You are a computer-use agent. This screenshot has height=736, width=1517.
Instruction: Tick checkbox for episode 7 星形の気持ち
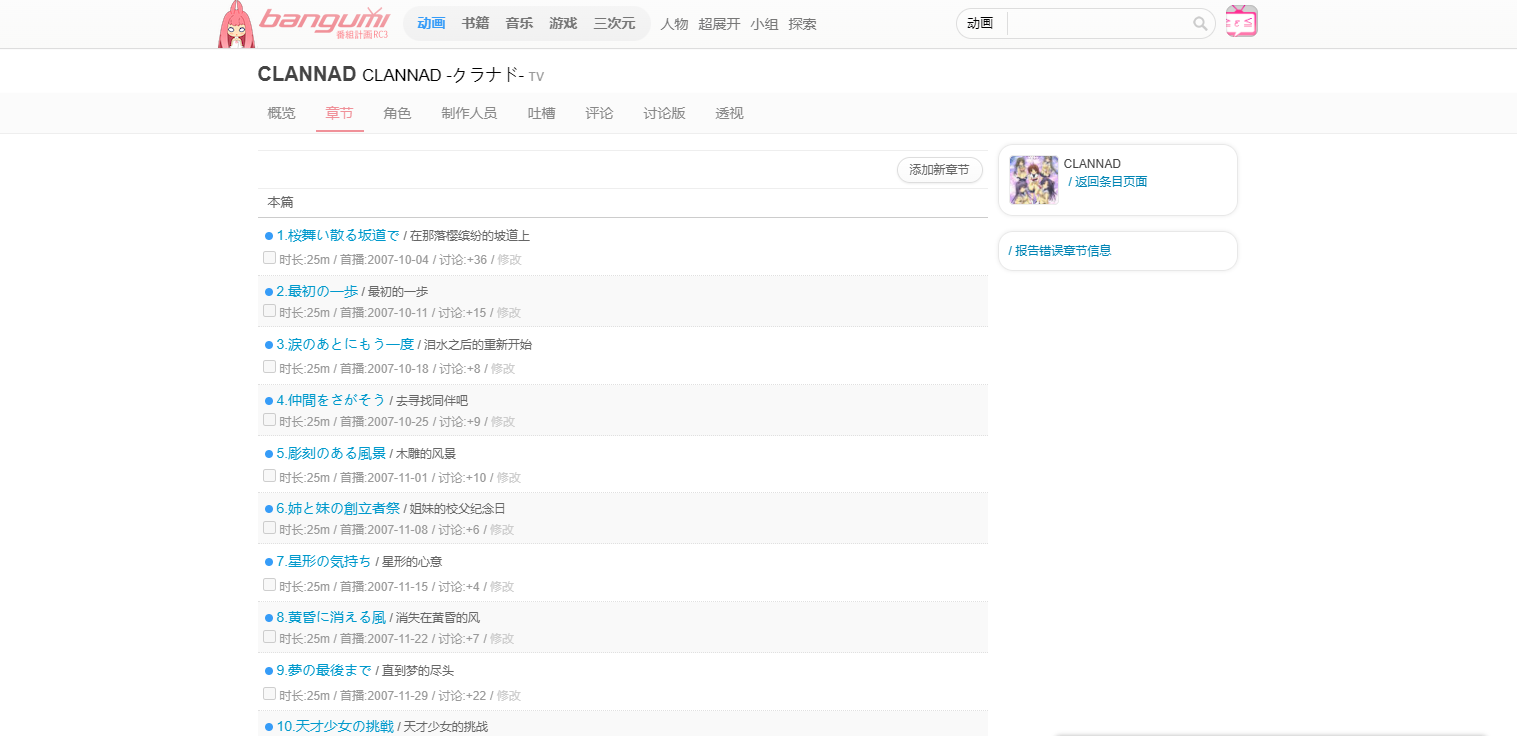coord(269,585)
